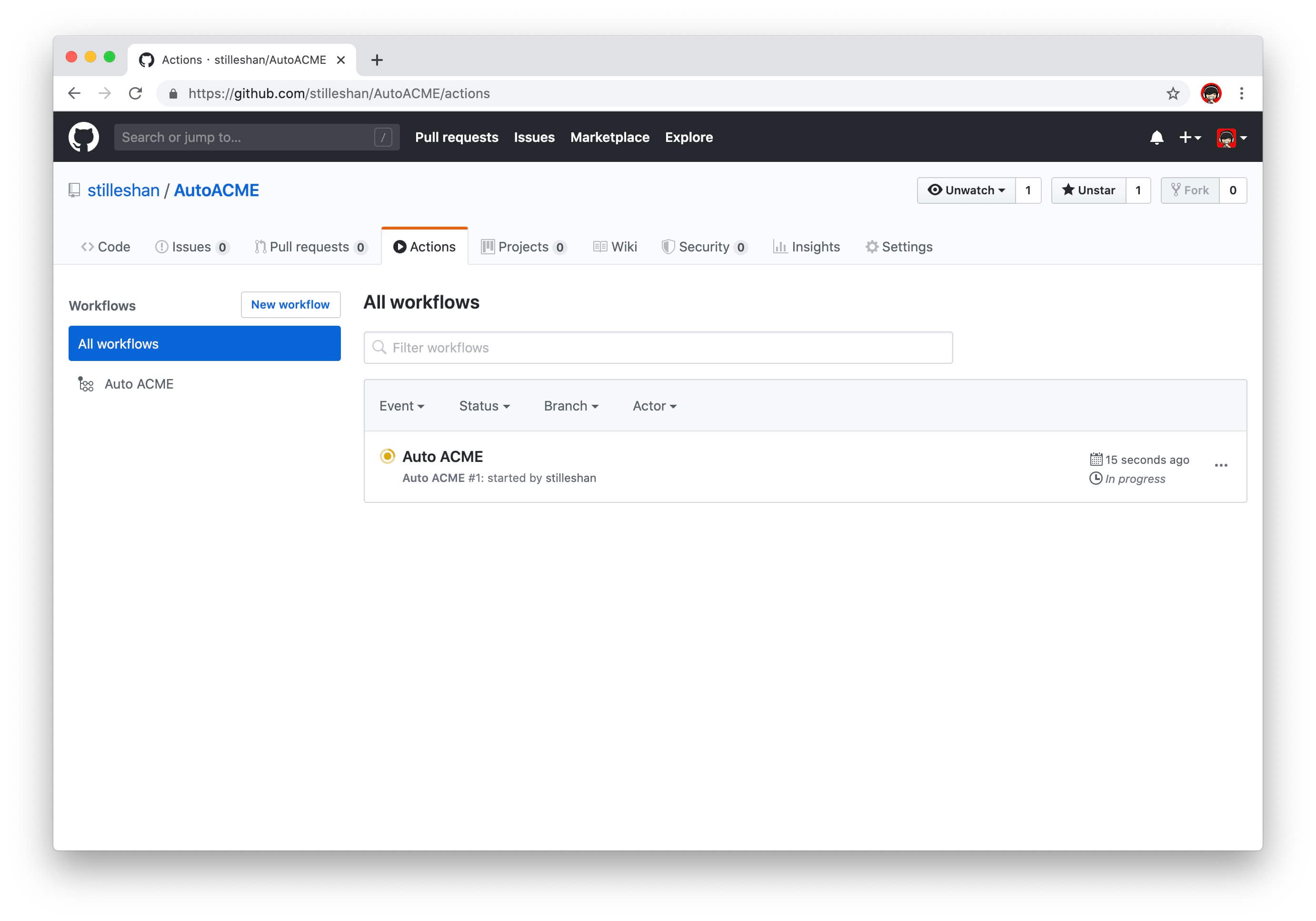The image size is (1316, 921).
Task: Click the slash shortcut icon in search box
Action: [383, 138]
